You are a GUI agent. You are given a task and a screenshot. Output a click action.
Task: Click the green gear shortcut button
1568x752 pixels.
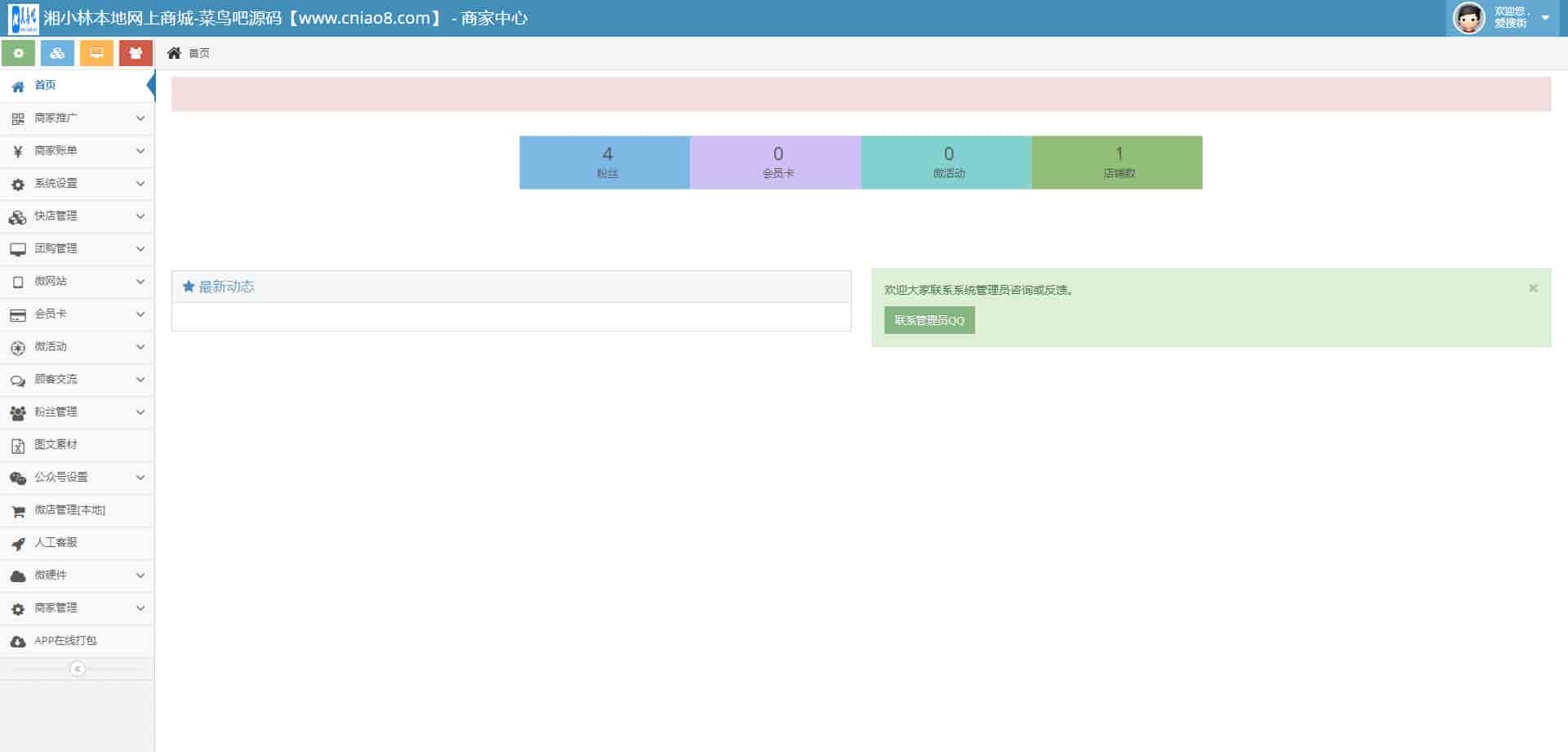pyautogui.click(x=18, y=53)
